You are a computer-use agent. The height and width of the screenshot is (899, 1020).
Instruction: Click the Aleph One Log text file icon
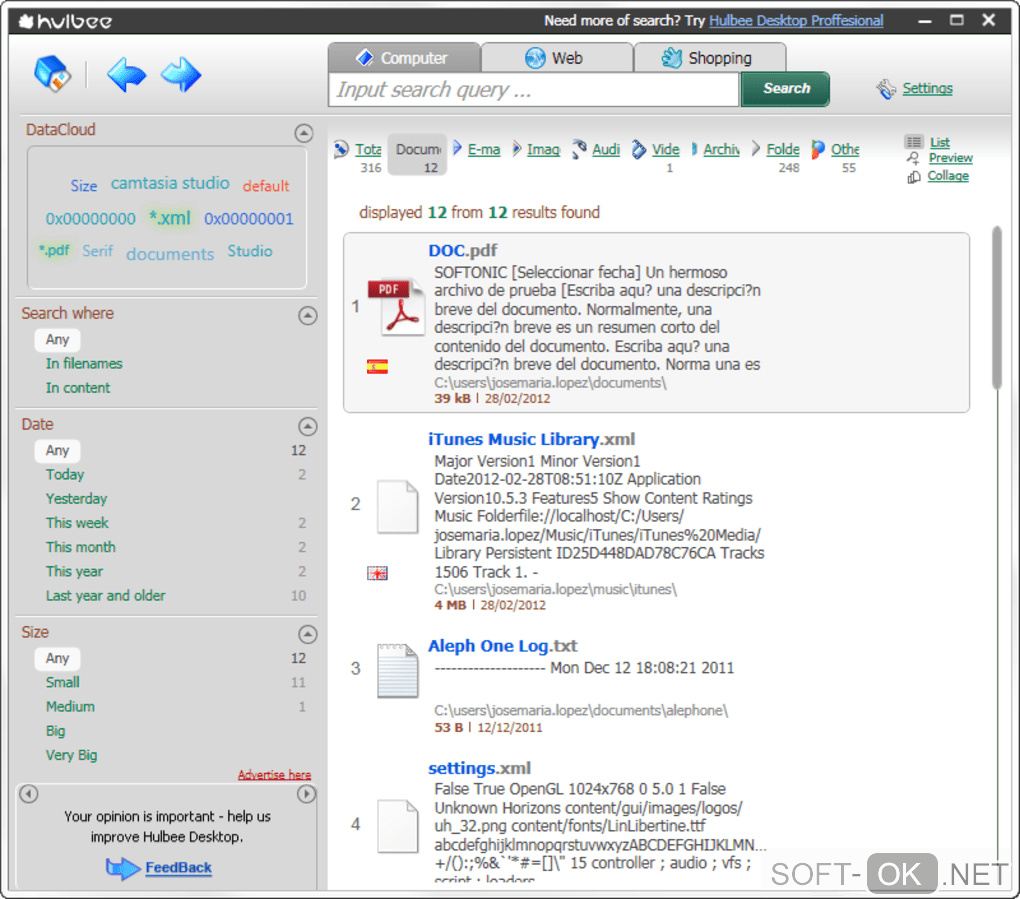[x=397, y=671]
